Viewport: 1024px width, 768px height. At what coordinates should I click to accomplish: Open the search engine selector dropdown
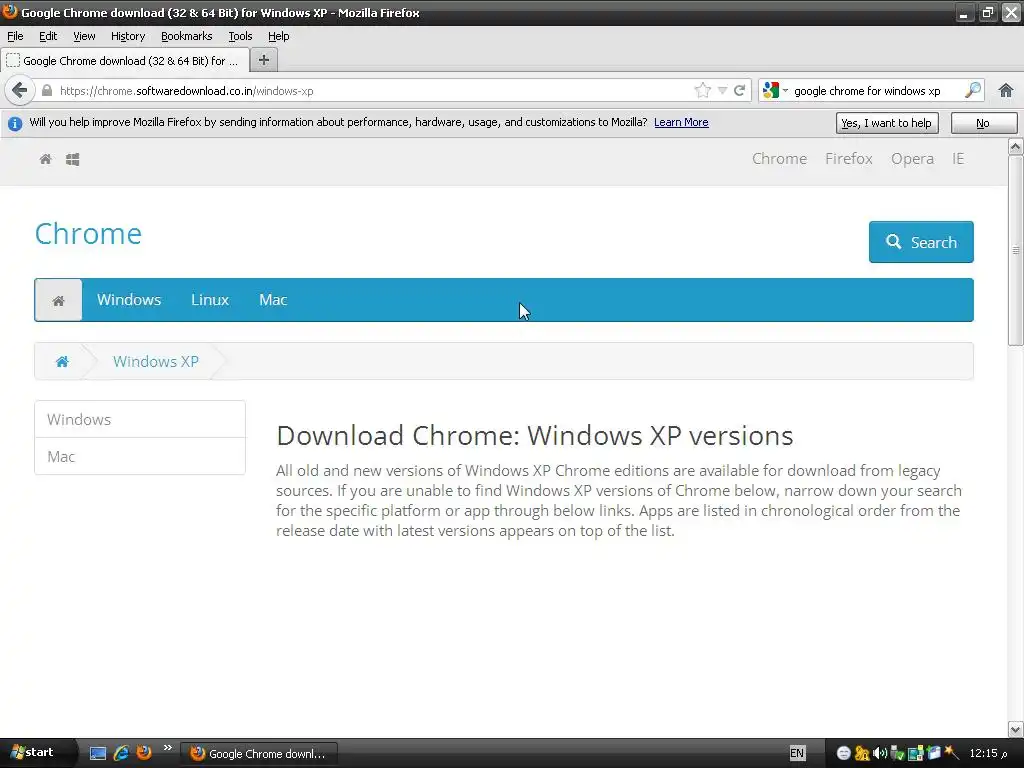(775, 91)
